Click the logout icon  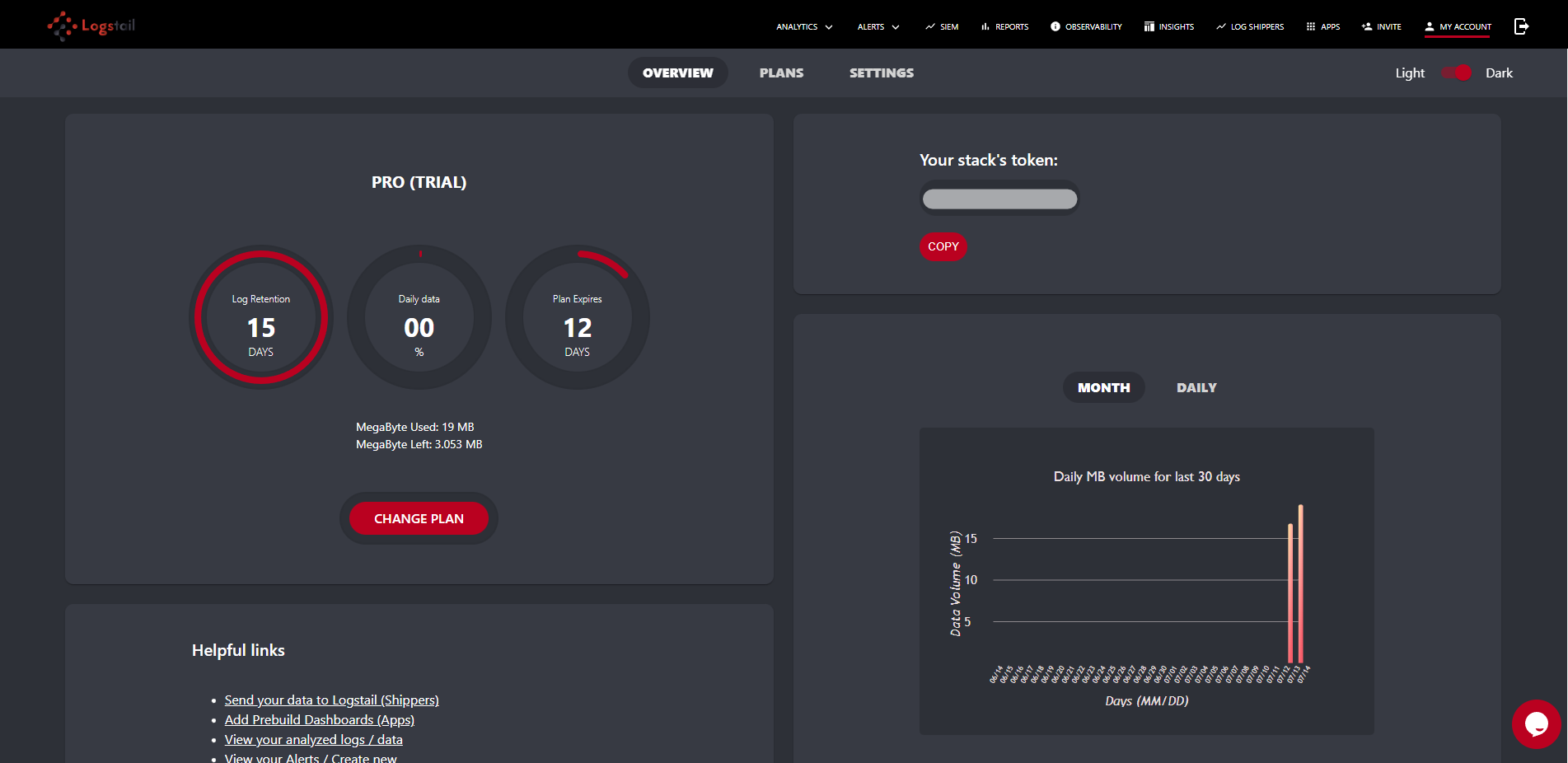1521,26
